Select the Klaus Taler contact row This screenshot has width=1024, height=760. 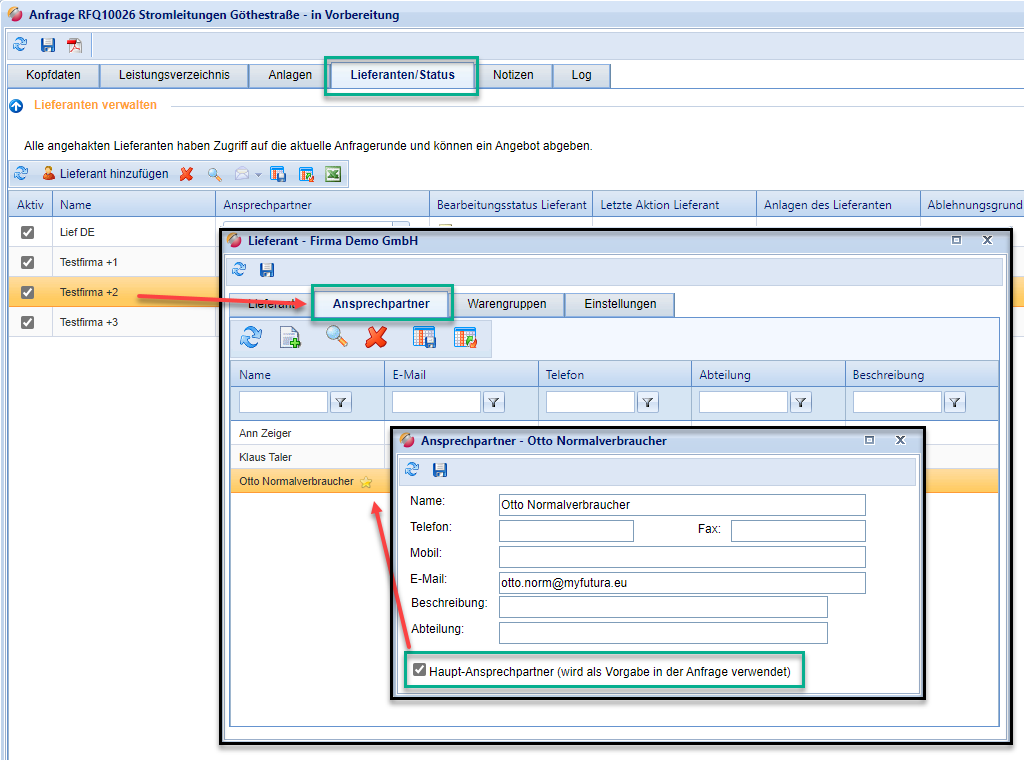266,457
